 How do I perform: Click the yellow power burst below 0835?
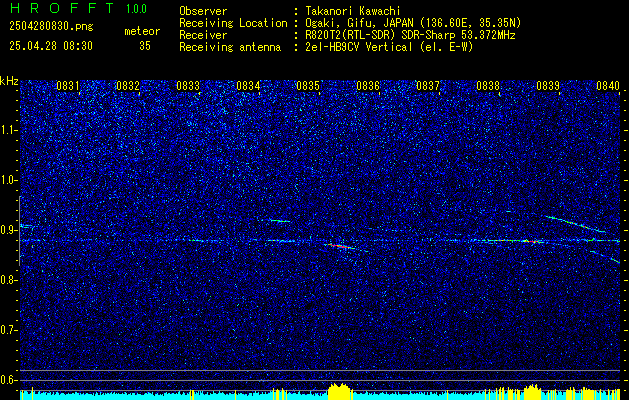[x=340, y=391]
